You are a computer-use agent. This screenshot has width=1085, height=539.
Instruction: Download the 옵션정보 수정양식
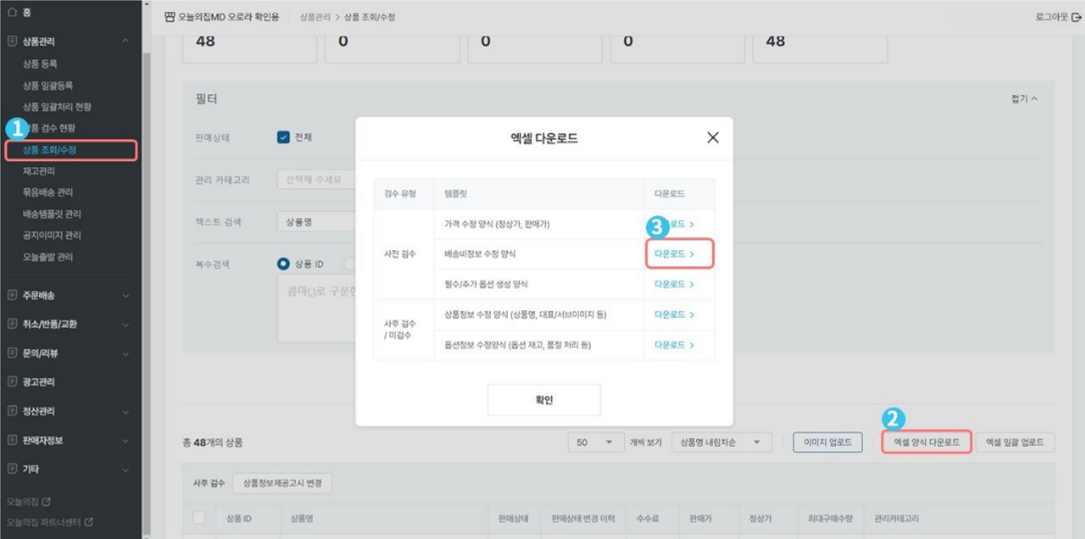point(674,345)
